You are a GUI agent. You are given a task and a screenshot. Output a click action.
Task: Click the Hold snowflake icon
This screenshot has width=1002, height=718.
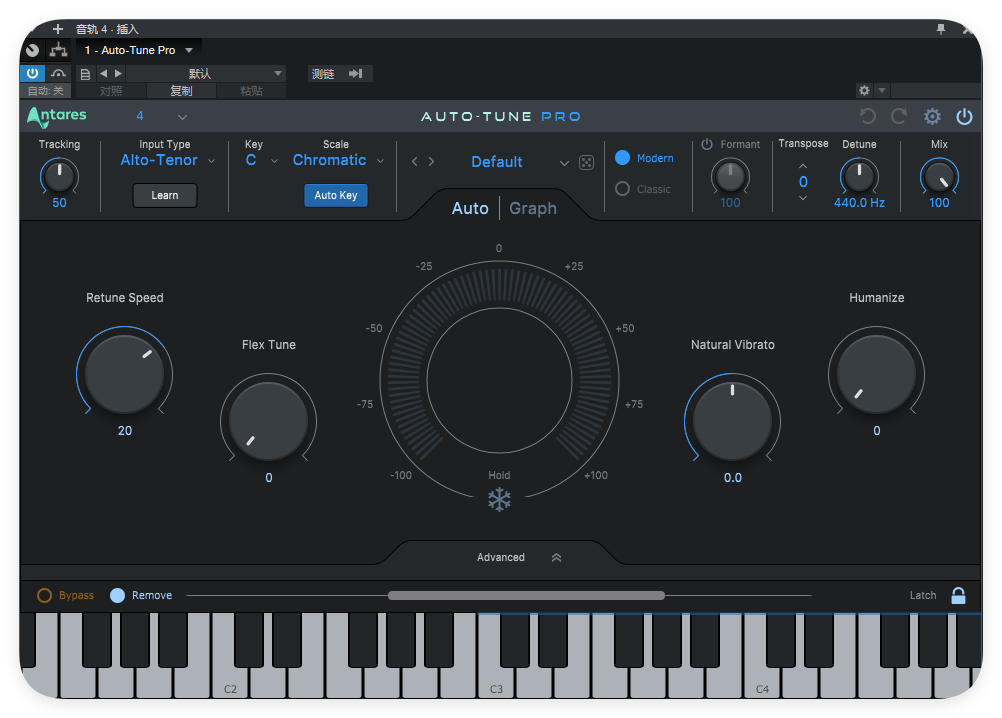(x=499, y=500)
